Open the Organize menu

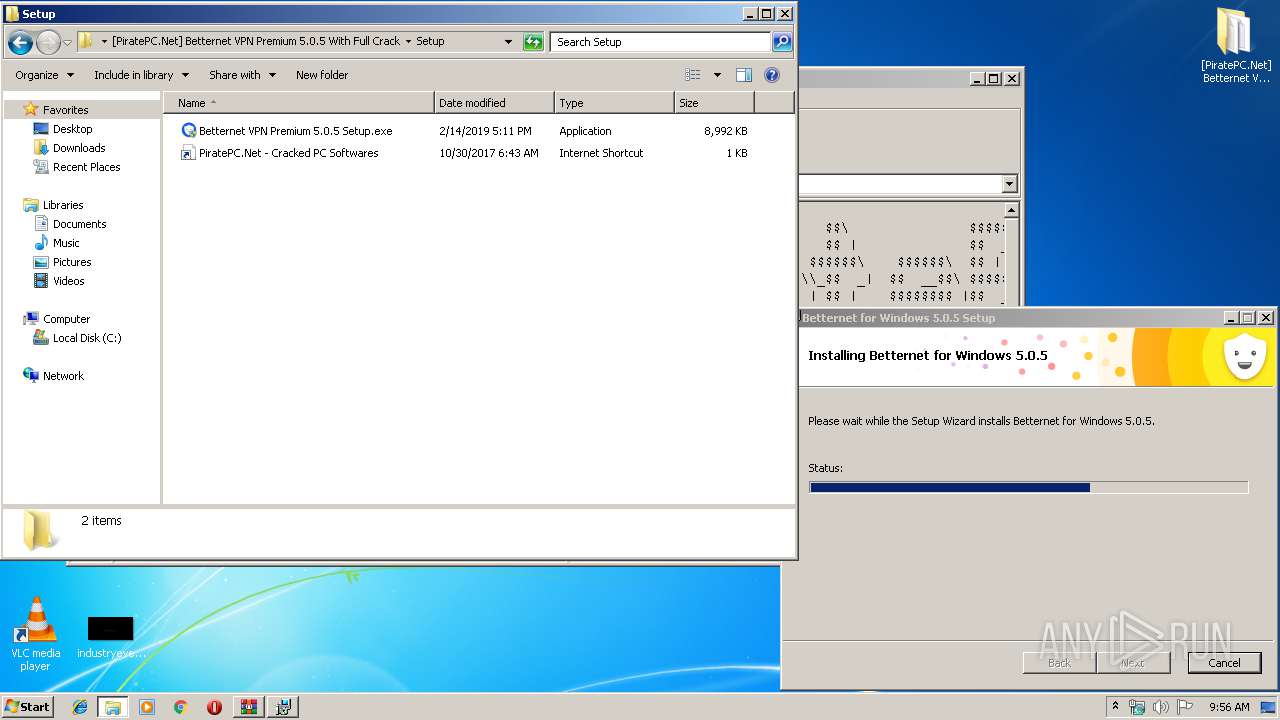(x=44, y=75)
